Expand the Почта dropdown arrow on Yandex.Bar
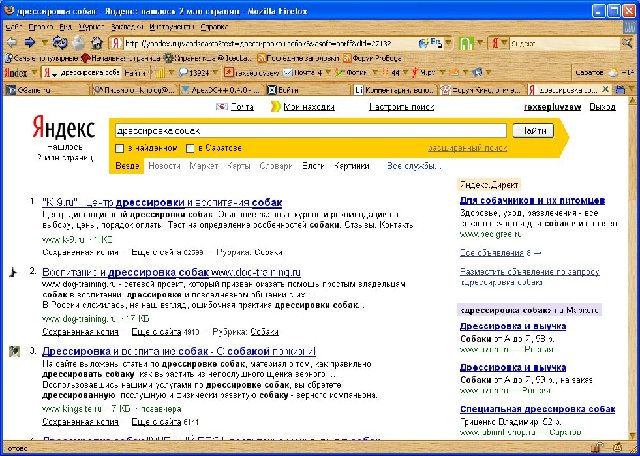The height and width of the screenshot is (456, 640). click(x=328, y=73)
